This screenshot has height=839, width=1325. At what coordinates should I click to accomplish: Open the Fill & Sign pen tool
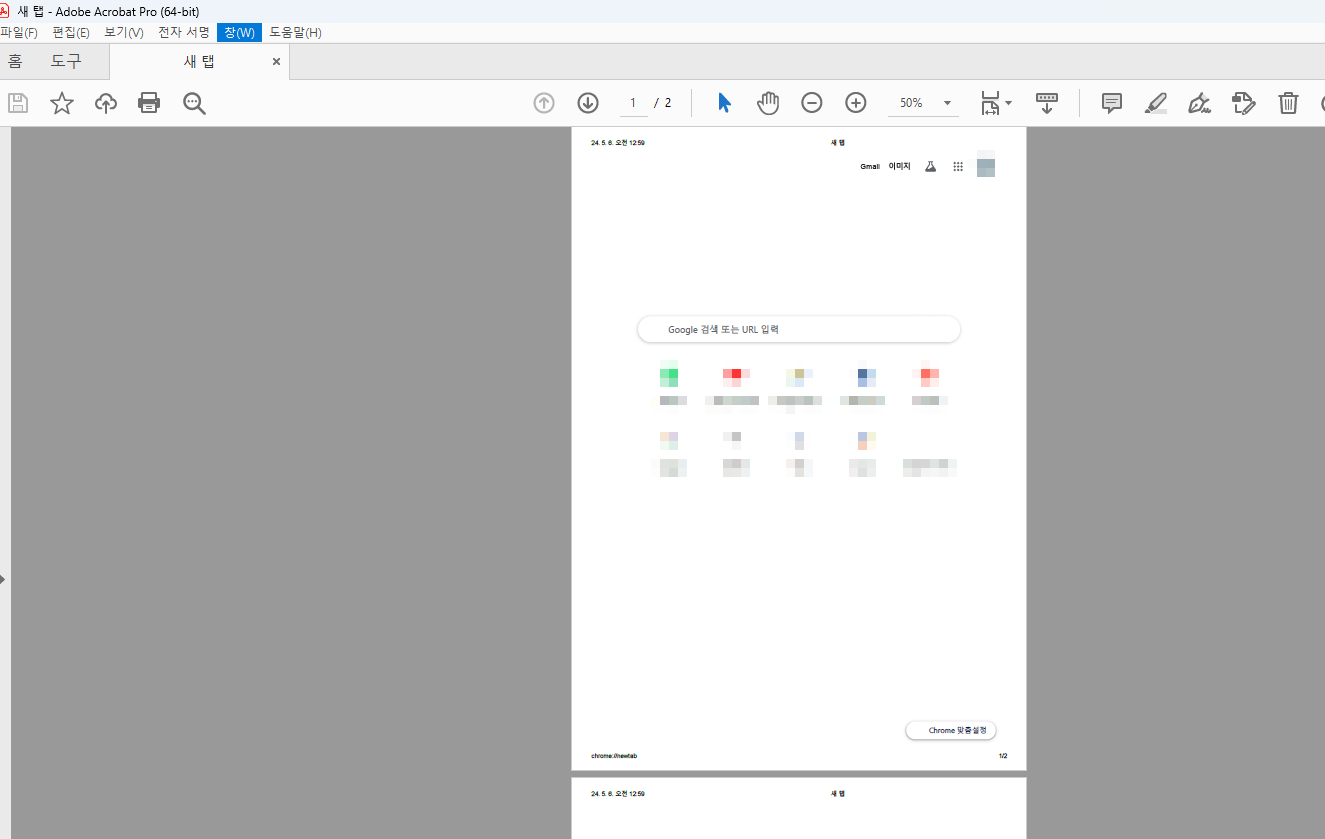point(1199,102)
